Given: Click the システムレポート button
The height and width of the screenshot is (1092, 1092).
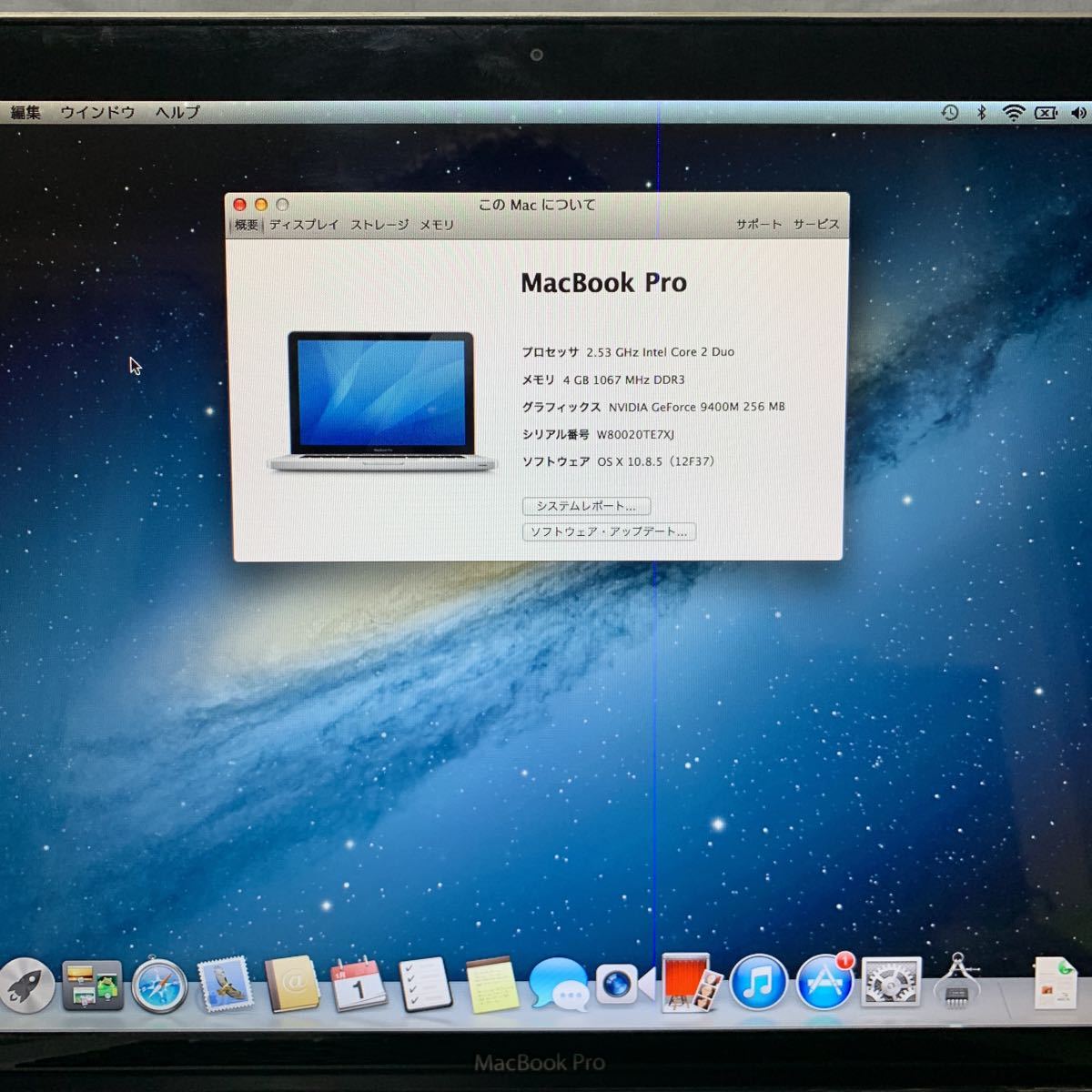Looking at the screenshot, I should pos(586,506).
